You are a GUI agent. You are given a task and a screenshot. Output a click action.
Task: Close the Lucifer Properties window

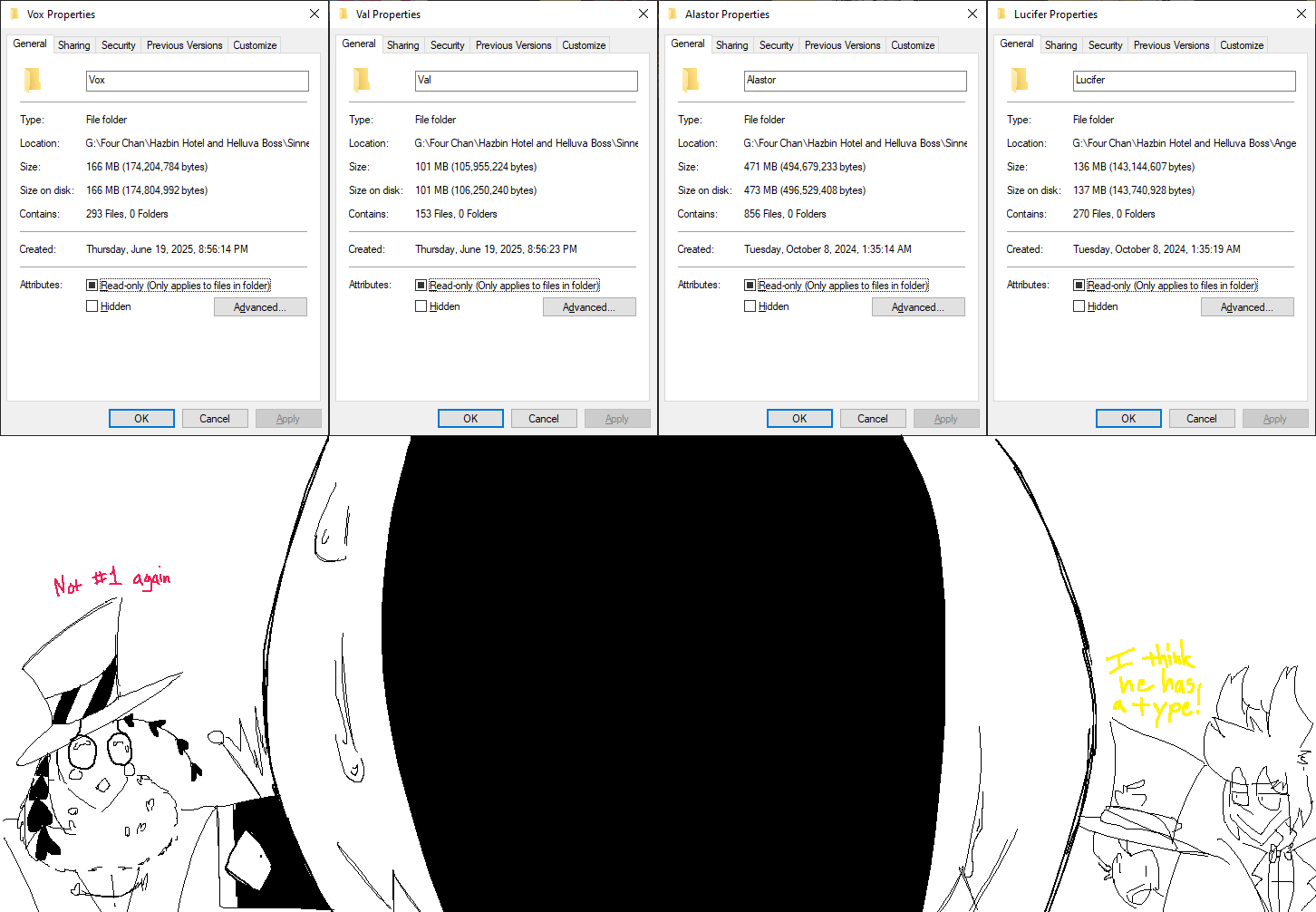click(1301, 14)
